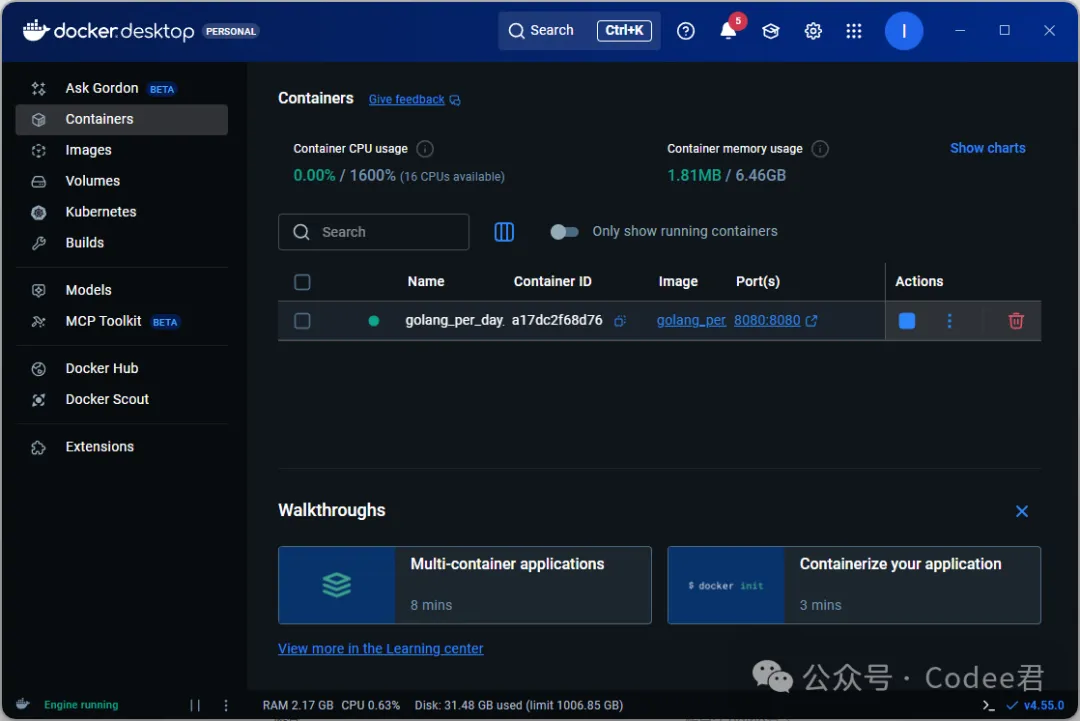Screen dimensions: 1080x721
Task: Click version v4.55.0 in status bar
Action: tap(1043, 705)
